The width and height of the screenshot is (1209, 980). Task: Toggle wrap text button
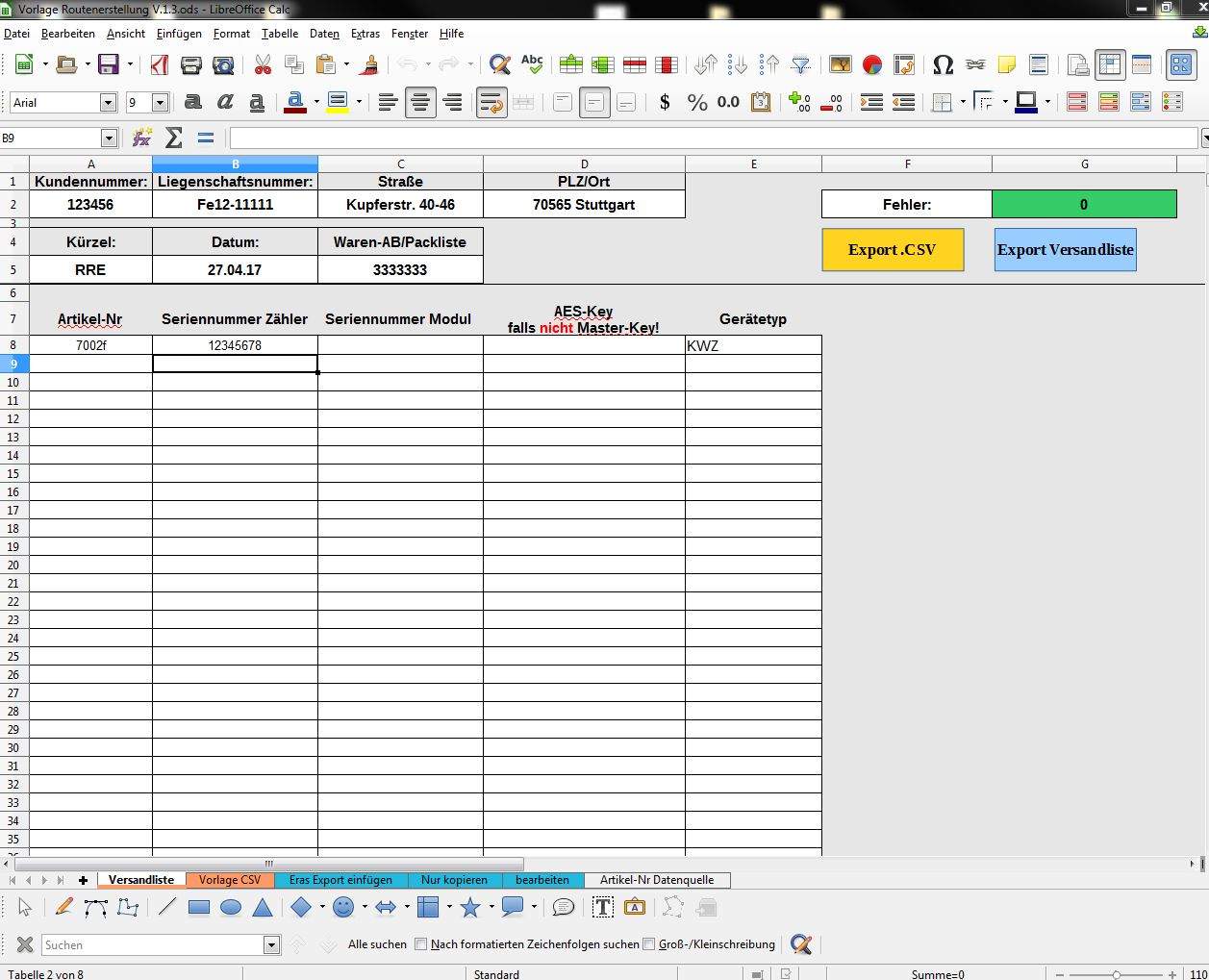[491, 102]
